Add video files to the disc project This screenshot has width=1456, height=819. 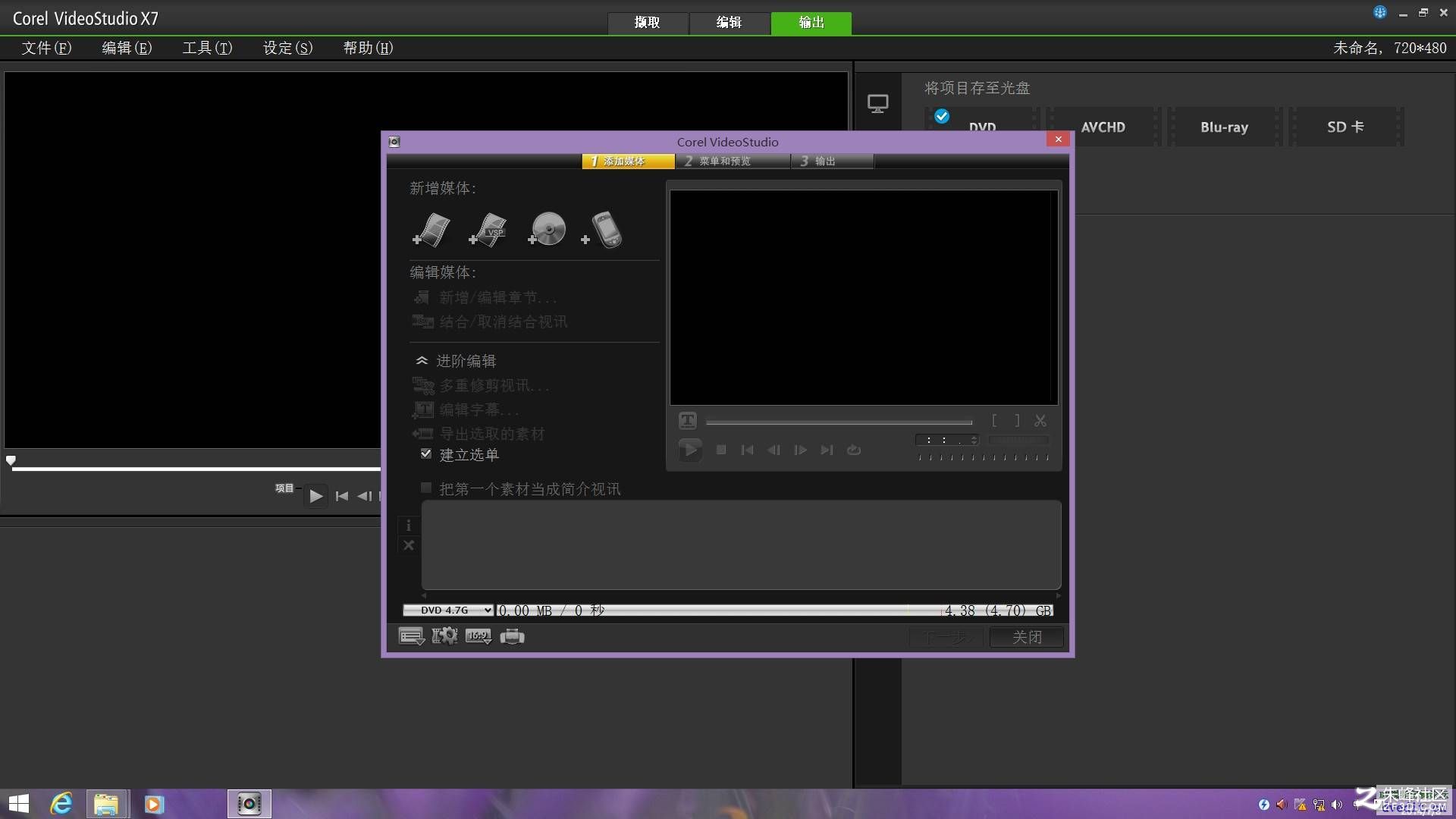click(431, 230)
